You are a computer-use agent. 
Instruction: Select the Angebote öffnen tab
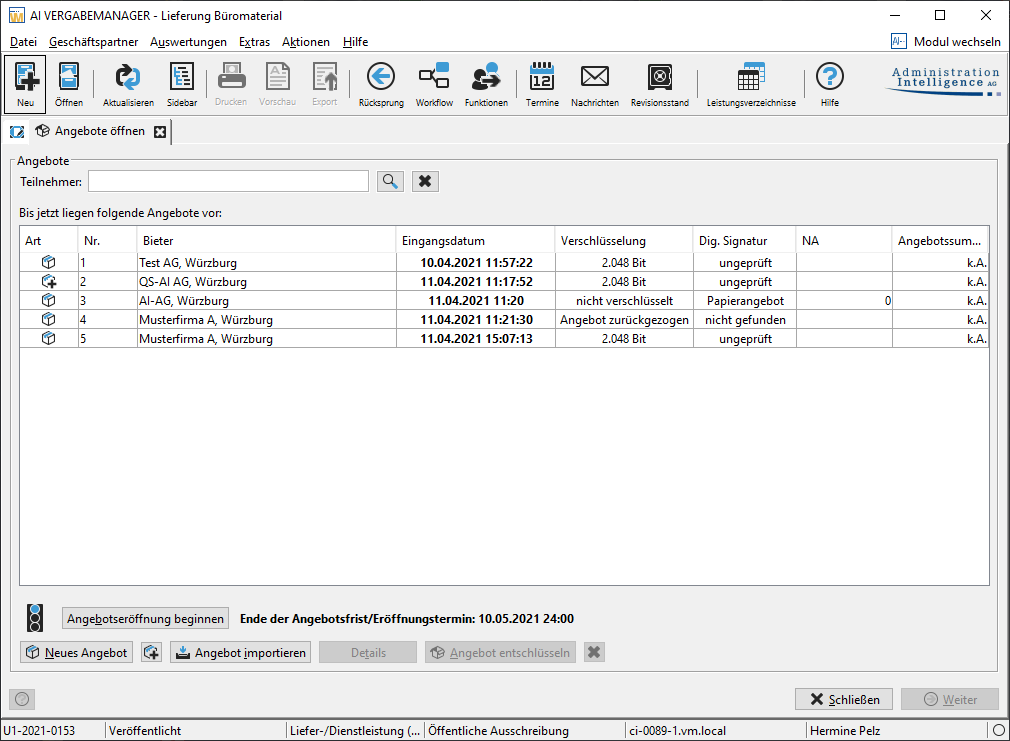click(x=100, y=131)
